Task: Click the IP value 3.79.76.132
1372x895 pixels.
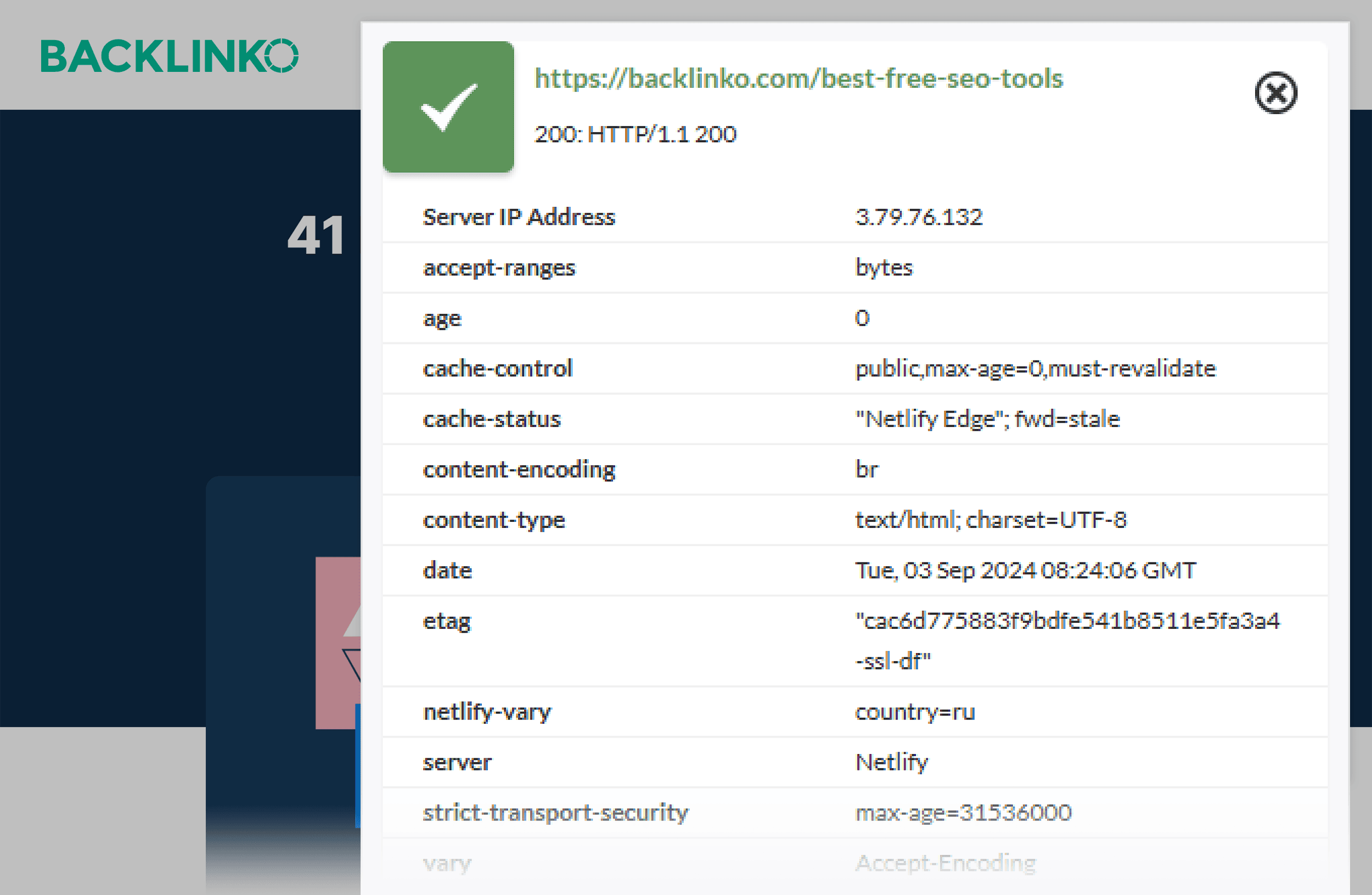Action: (919, 217)
